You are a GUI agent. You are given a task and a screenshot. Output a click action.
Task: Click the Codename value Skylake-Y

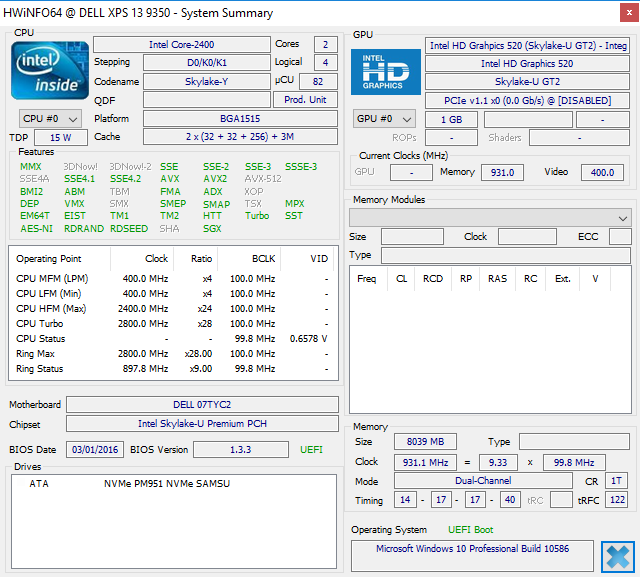click(x=207, y=82)
